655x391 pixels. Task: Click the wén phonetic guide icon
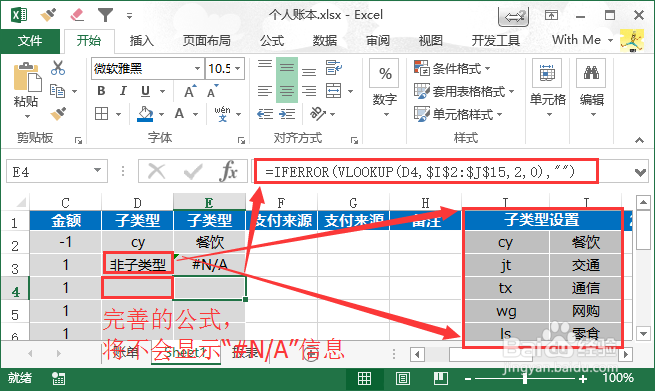222,114
